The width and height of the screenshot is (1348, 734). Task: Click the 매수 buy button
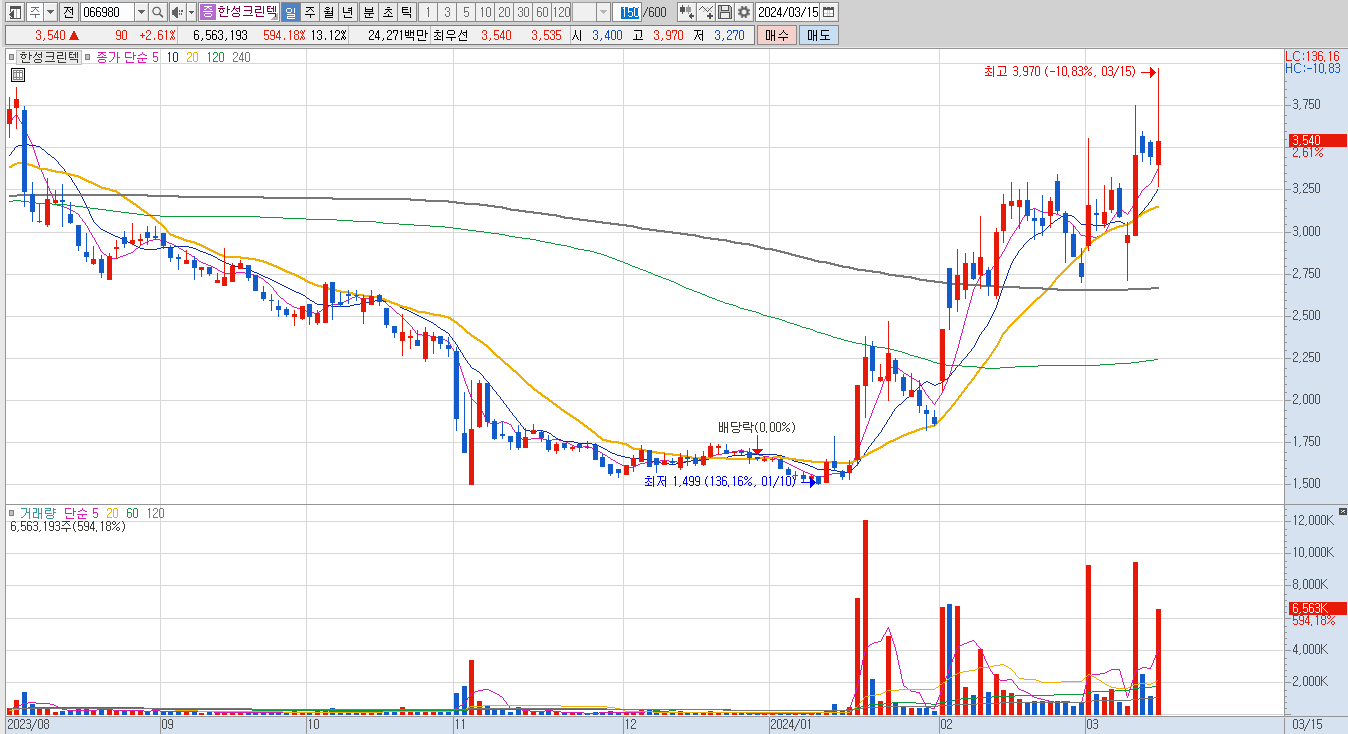777,35
